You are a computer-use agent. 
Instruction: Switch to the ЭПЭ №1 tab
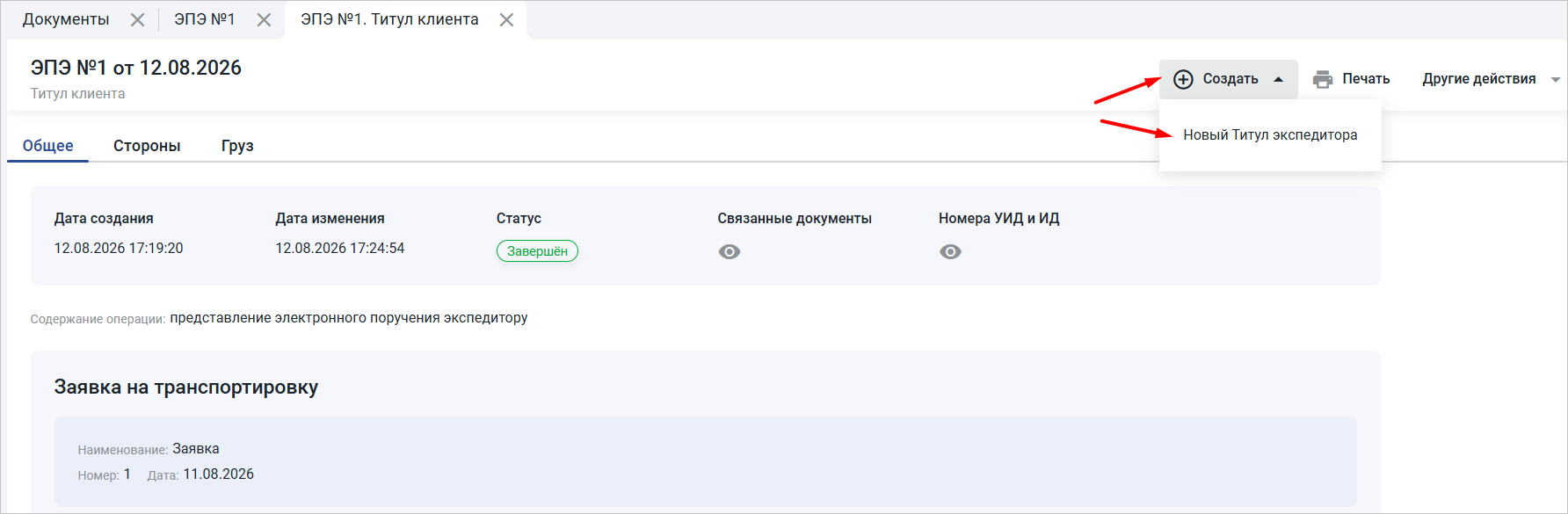click(205, 19)
